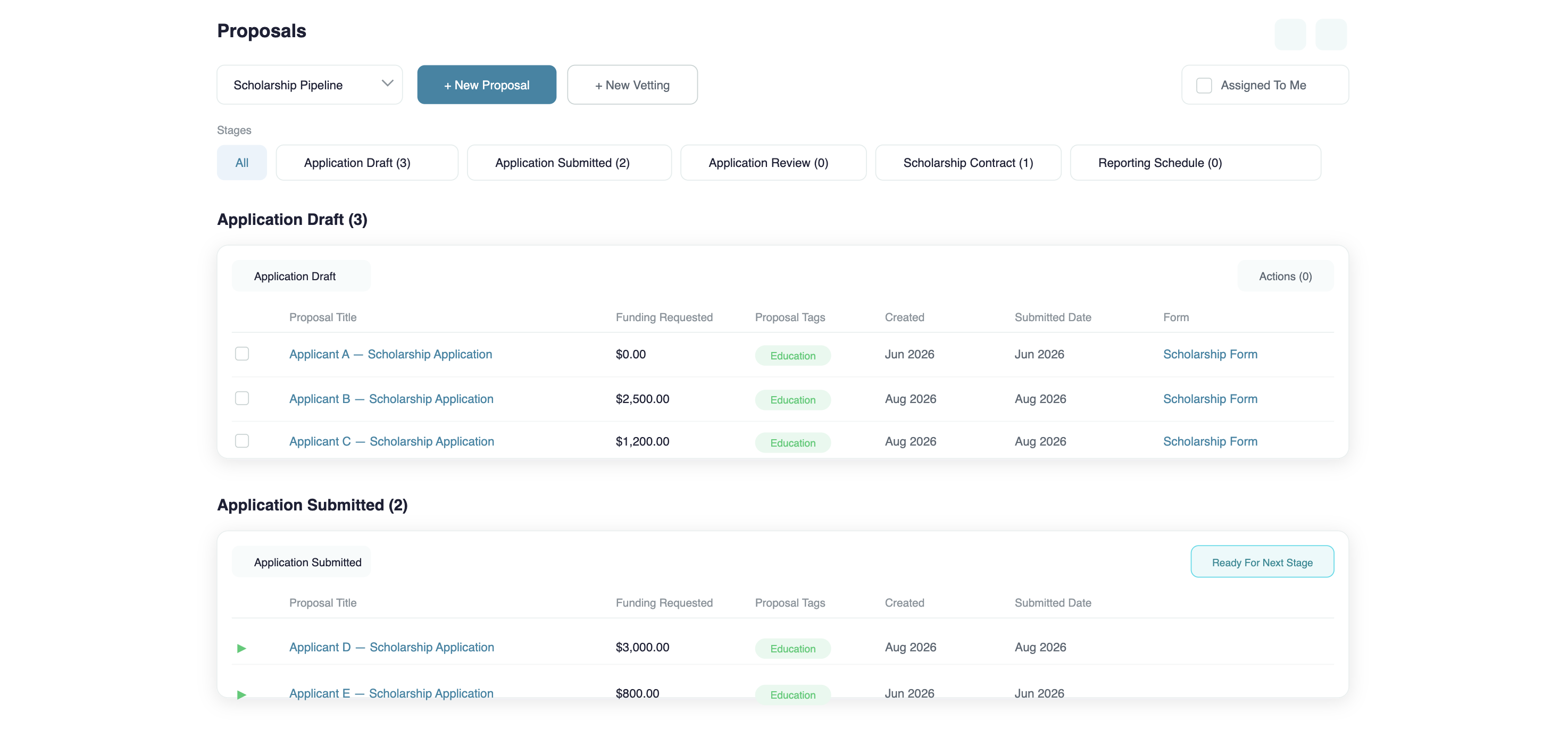Viewport: 1568px width, 738px height.
Task: Open the Scholarship Pipeline dropdown
Action: point(309,85)
